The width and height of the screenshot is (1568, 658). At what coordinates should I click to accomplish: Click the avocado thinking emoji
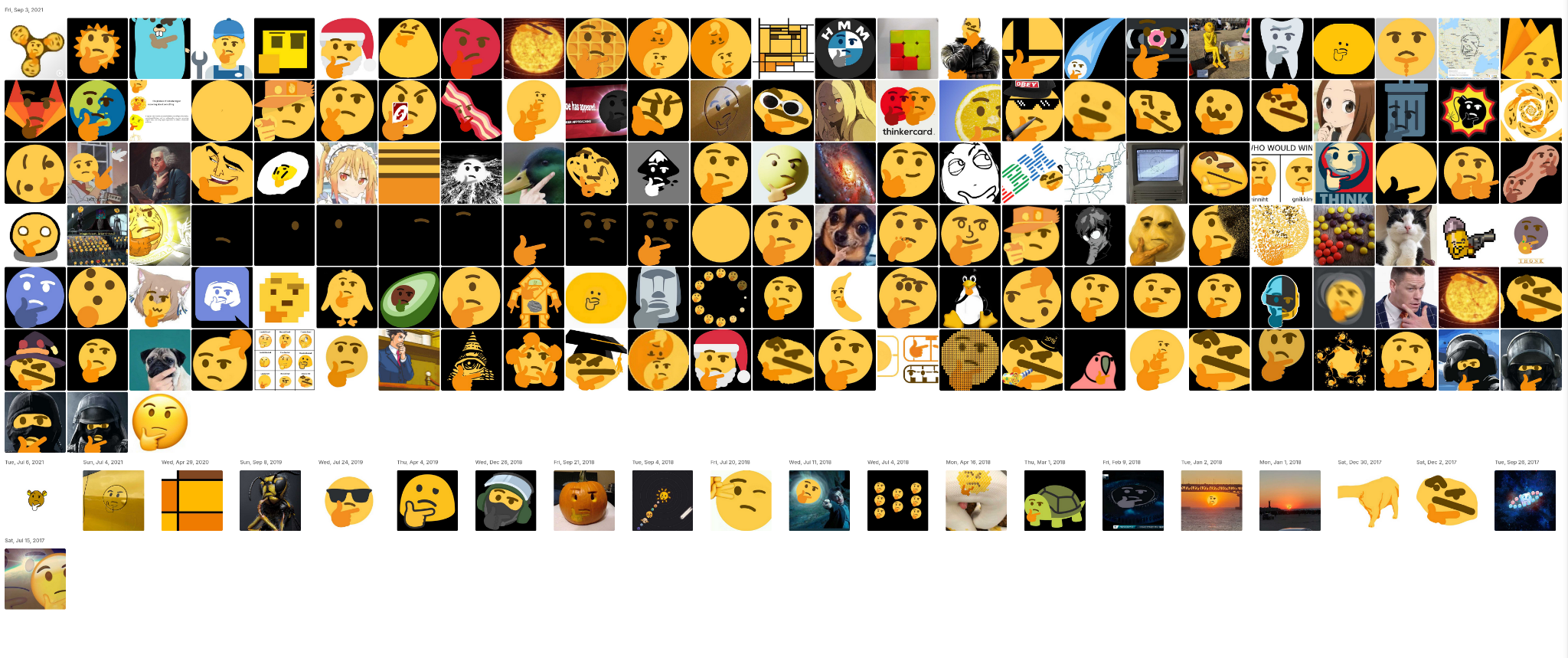coord(409,298)
